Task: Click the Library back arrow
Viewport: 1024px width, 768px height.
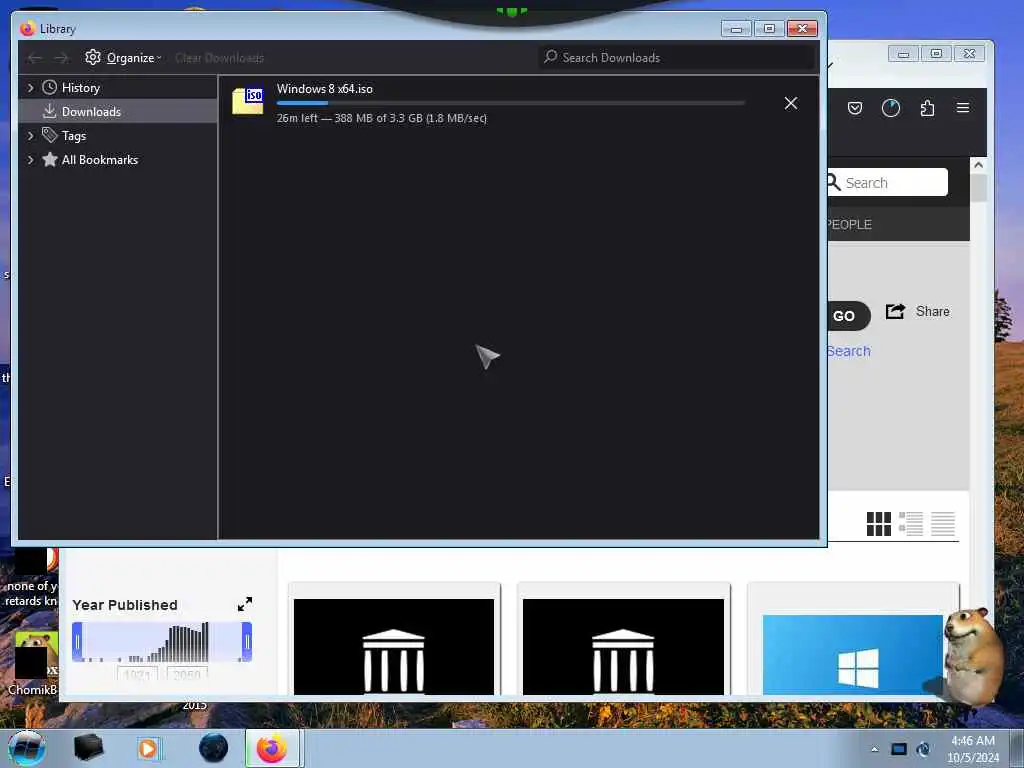Action: [x=35, y=58]
